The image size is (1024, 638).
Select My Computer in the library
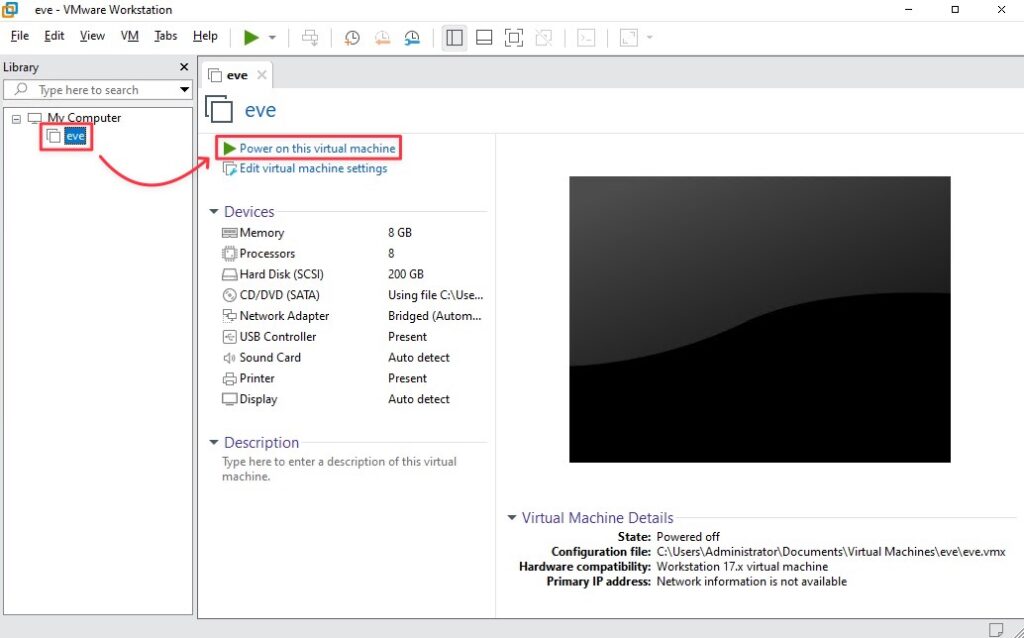(84, 118)
